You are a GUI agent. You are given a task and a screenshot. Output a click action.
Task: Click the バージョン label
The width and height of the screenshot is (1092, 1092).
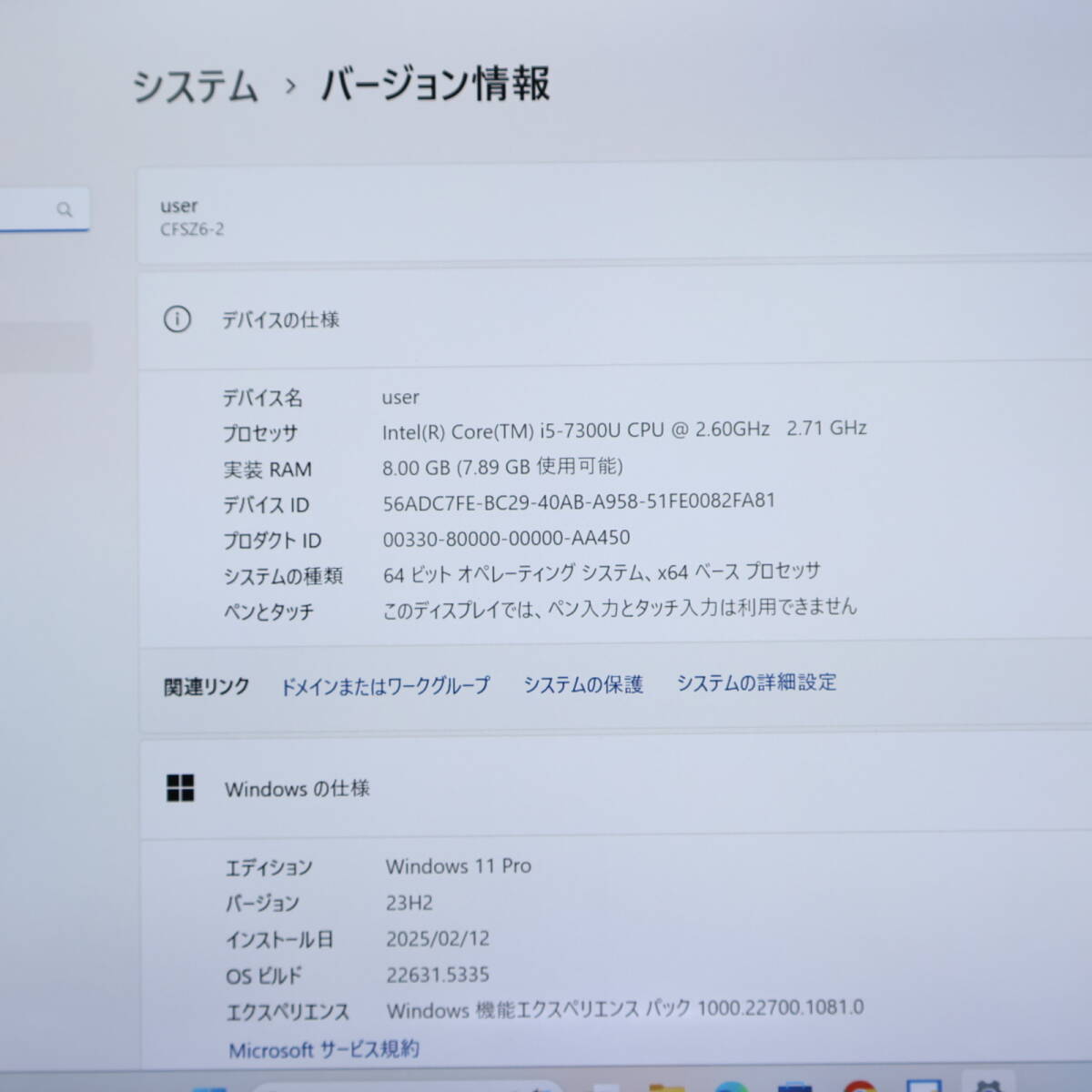[x=262, y=904]
